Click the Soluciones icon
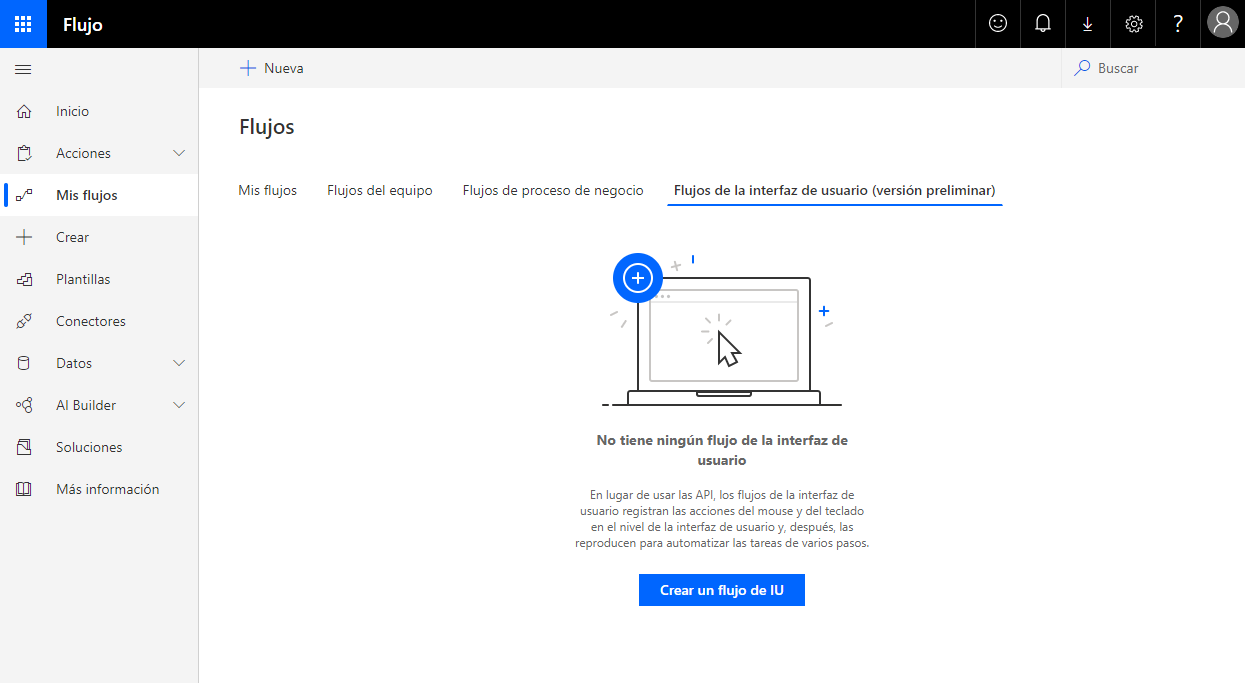Viewport: 1245px width, 683px height. tap(24, 448)
